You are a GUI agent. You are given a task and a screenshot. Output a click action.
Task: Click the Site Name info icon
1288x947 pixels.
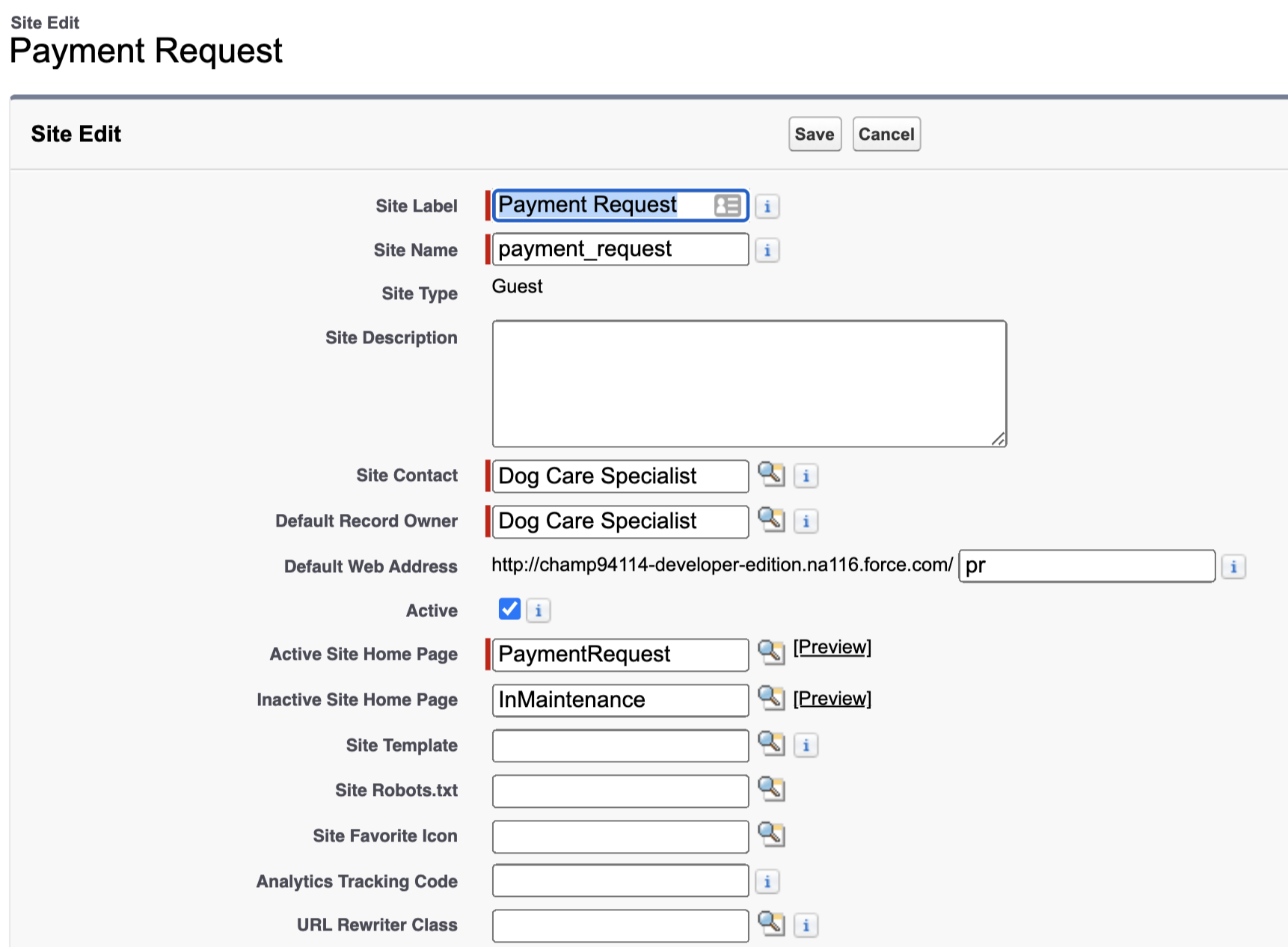(x=767, y=250)
